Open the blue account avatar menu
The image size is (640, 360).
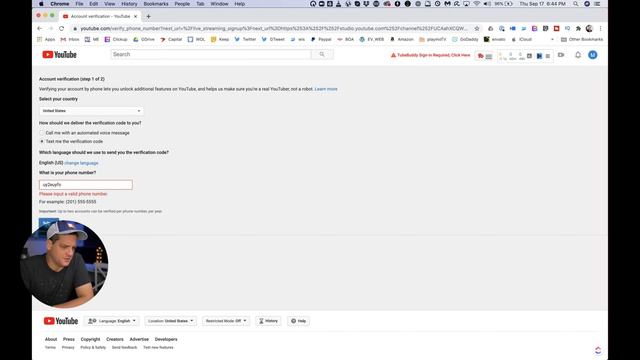click(593, 55)
